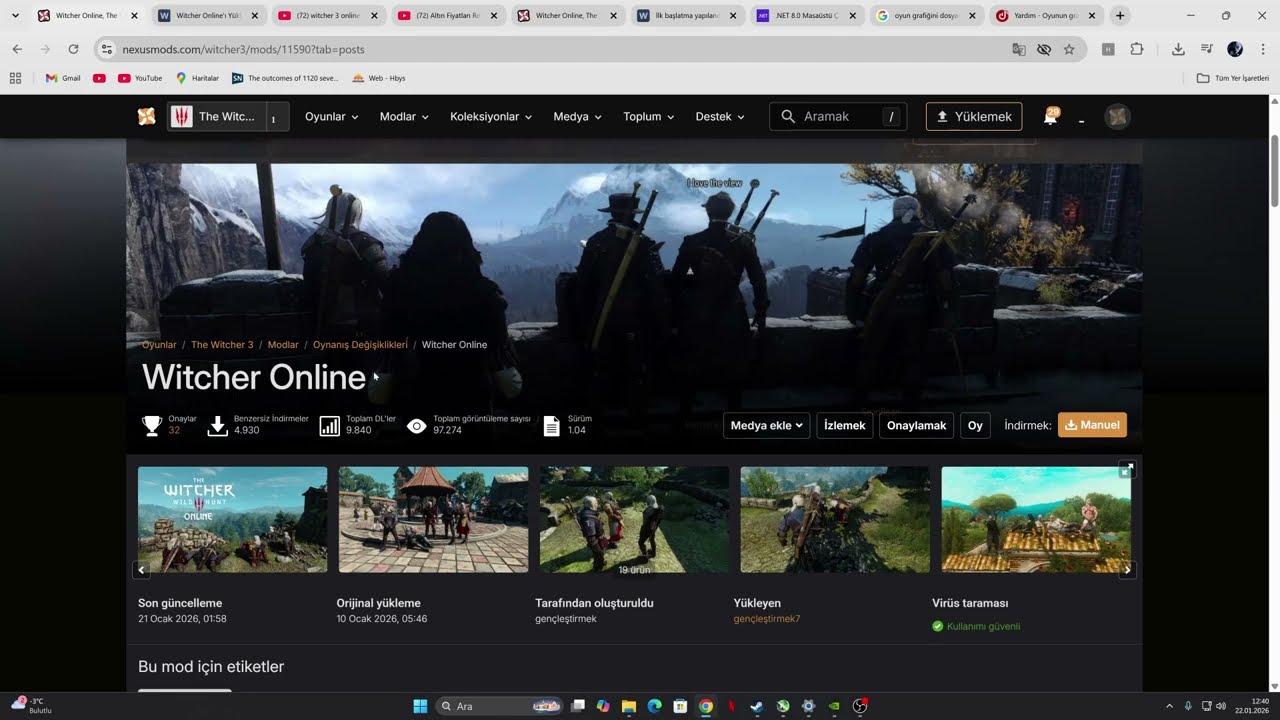Open the Koleksiyonlar dropdown menu

[x=491, y=117]
